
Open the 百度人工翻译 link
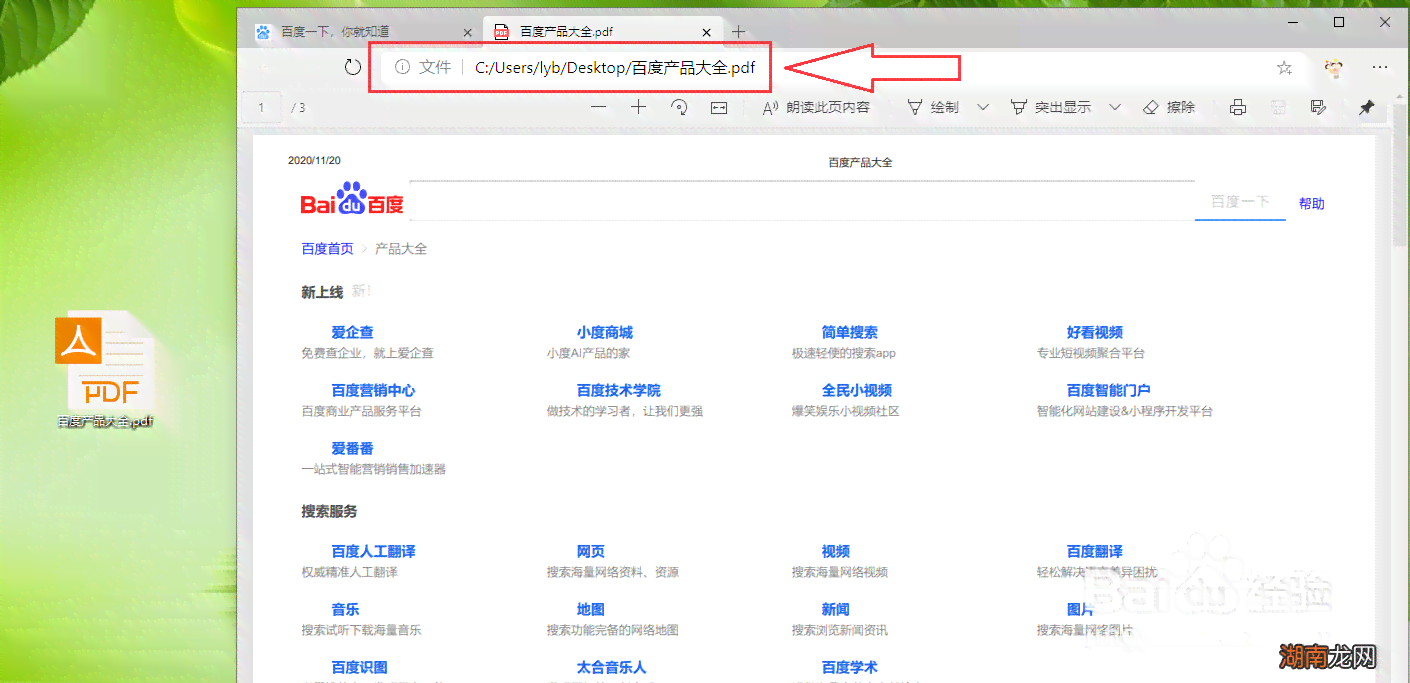[x=373, y=551]
